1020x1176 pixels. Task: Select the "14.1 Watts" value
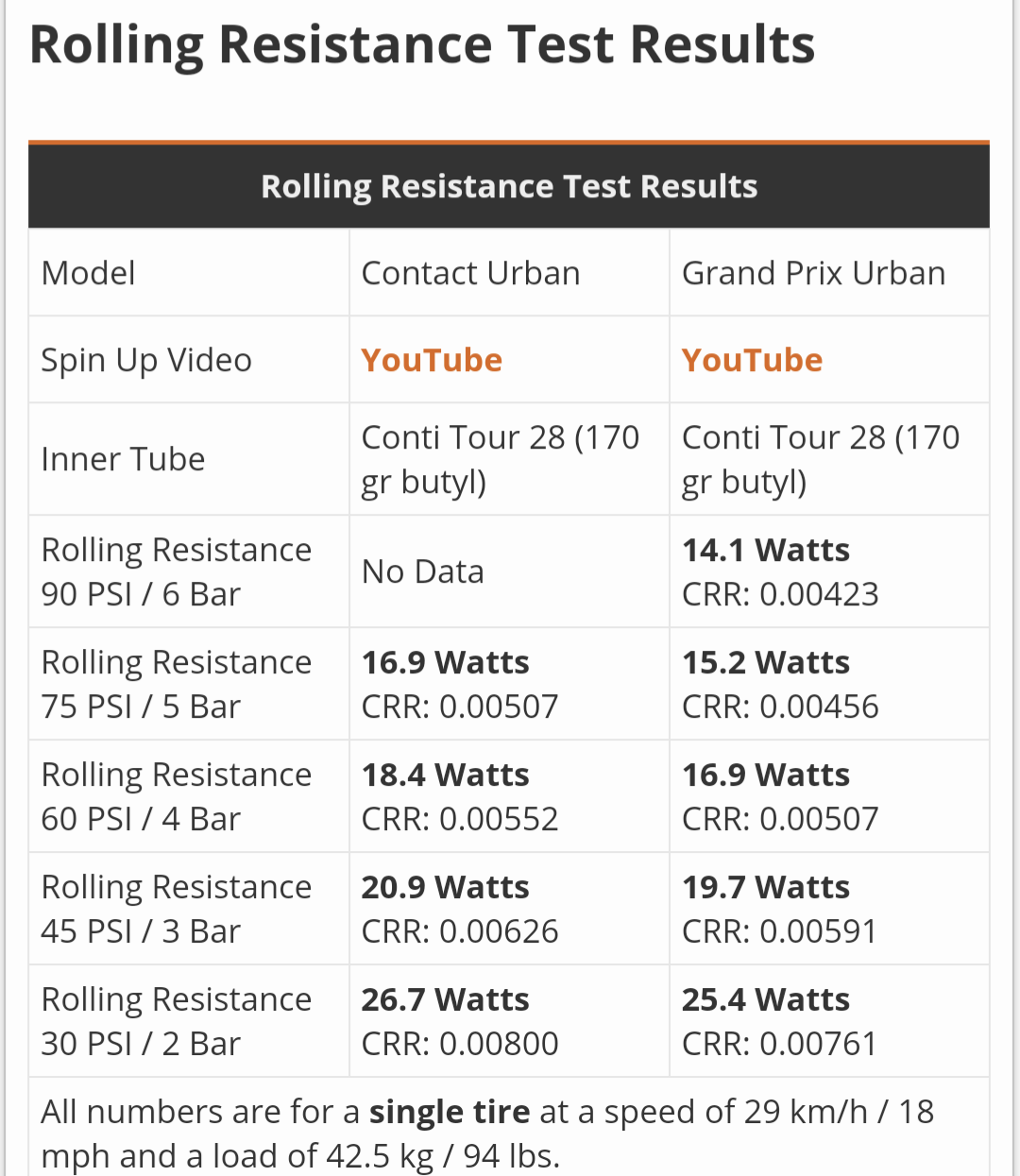[x=766, y=550]
